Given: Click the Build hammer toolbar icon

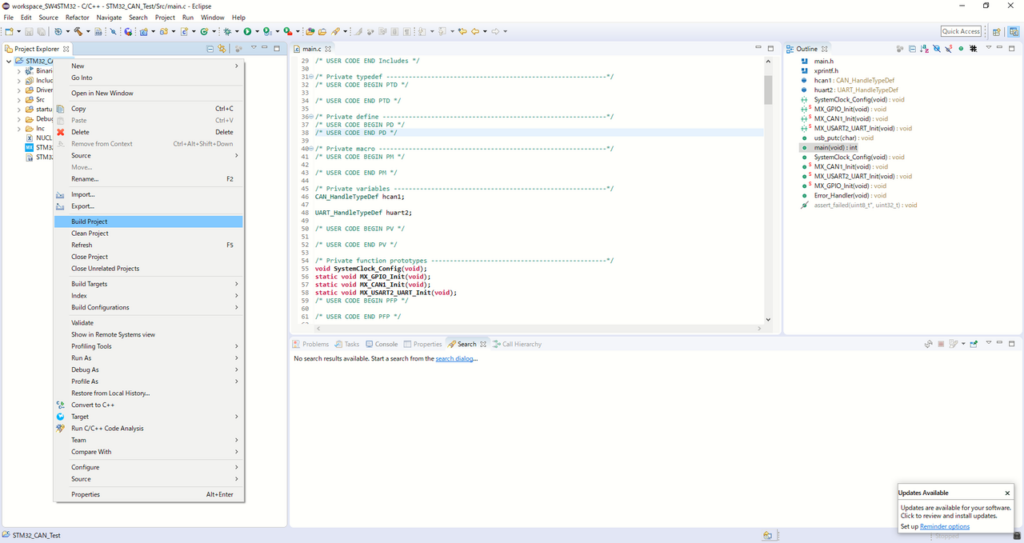Looking at the screenshot, I should 78,31.
